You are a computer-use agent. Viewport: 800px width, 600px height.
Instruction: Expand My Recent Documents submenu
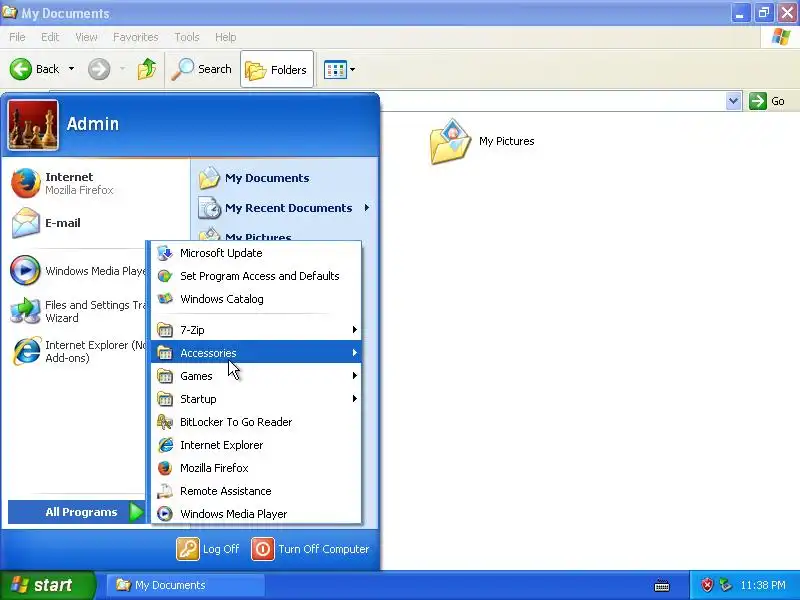click(285, 208)
